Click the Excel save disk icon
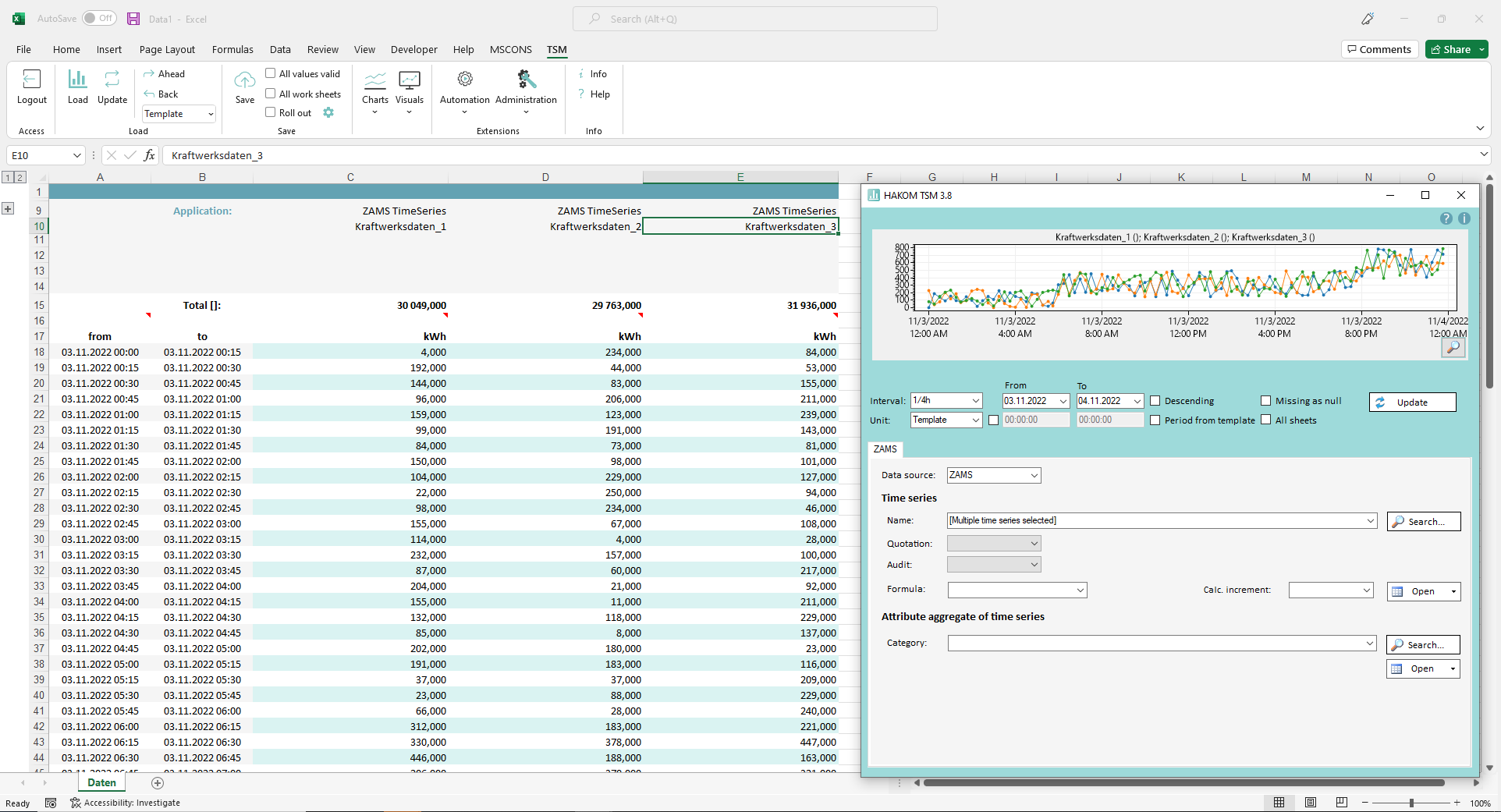The height and width of the screenshot is (812, 1501). pos(133,19)
